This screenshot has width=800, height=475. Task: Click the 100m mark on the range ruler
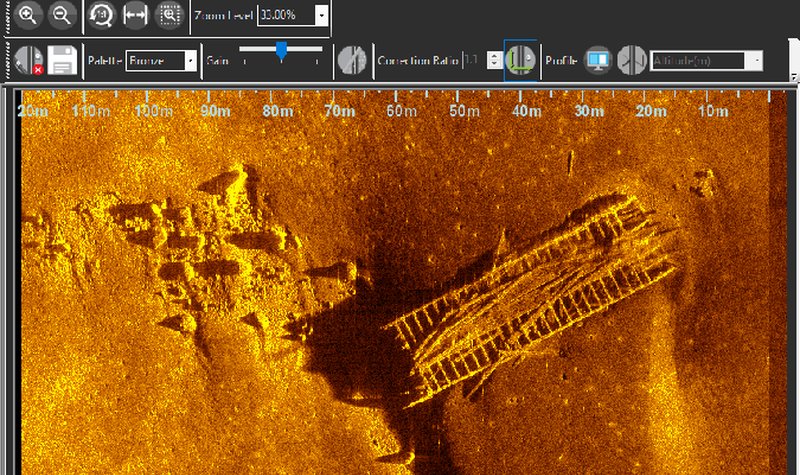click(154, 111)
